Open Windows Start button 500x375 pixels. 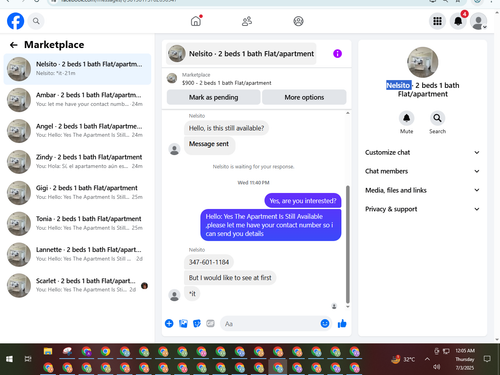click(9, 359)
